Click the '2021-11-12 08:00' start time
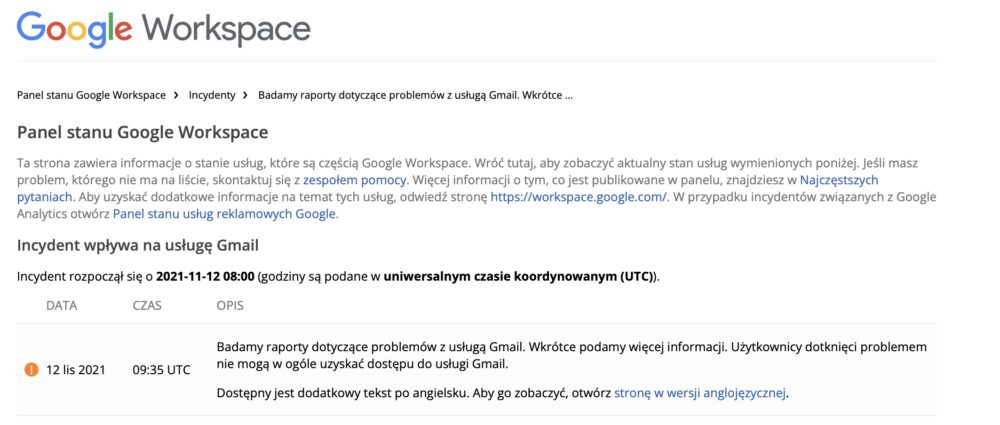 205,277
